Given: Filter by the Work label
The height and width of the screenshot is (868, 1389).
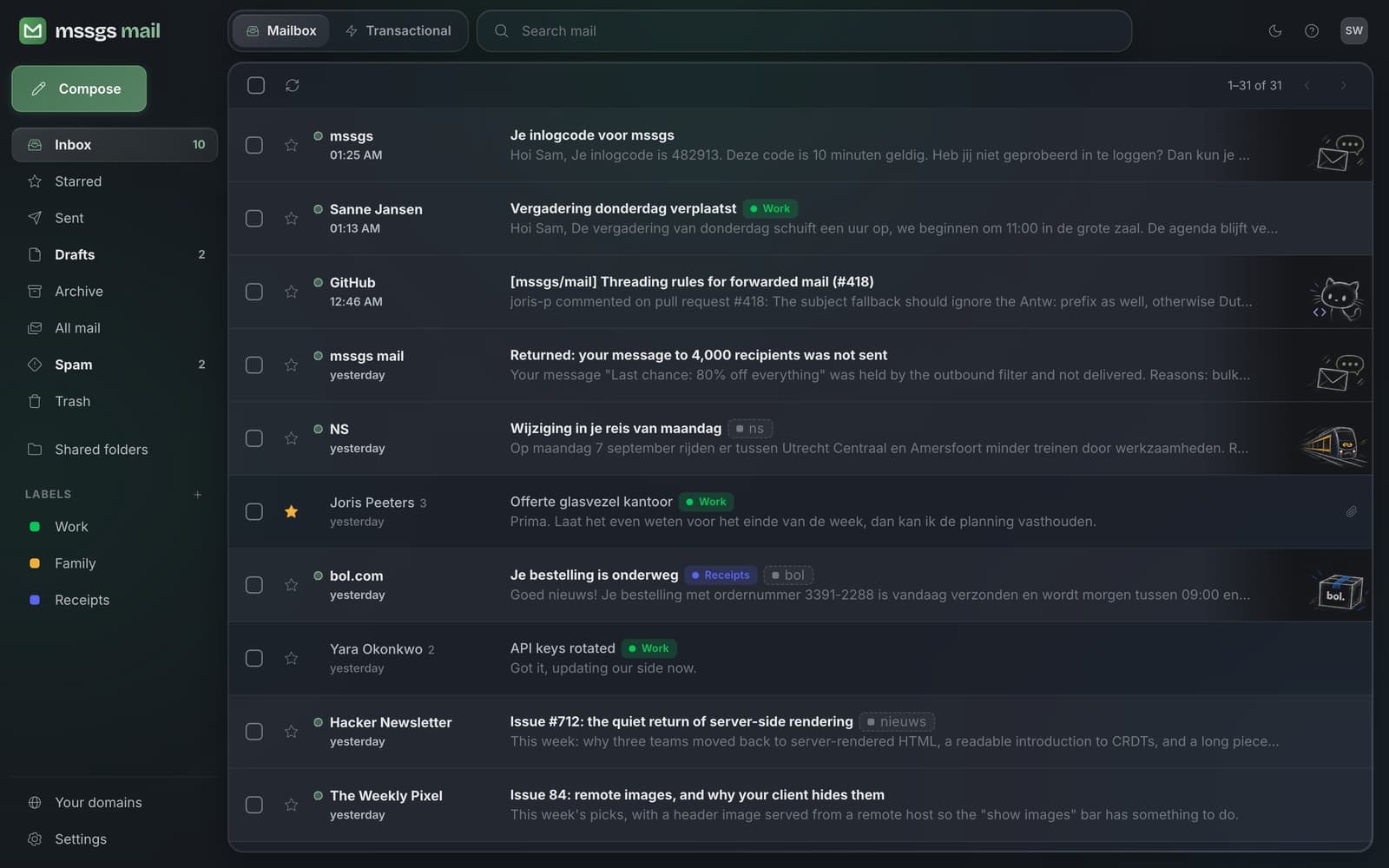Looking at the screenshot, I should pyautogui.click(x=115, y=527).
